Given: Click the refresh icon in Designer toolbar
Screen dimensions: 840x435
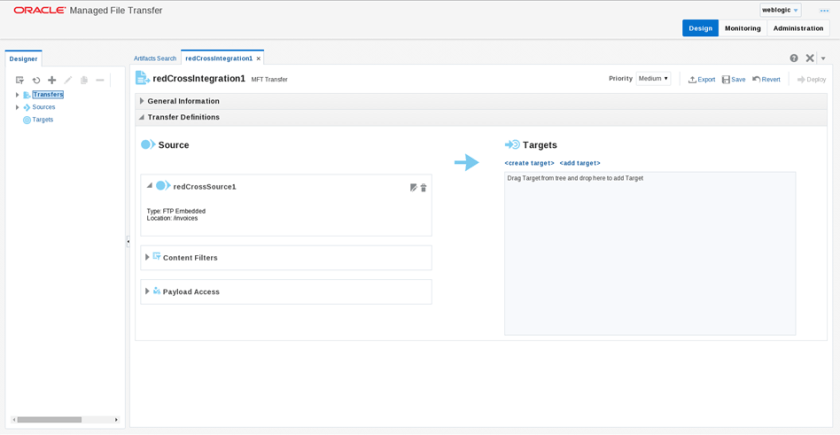Looking at the screenshot, I should pyautogui.click(x=36, y=80).
